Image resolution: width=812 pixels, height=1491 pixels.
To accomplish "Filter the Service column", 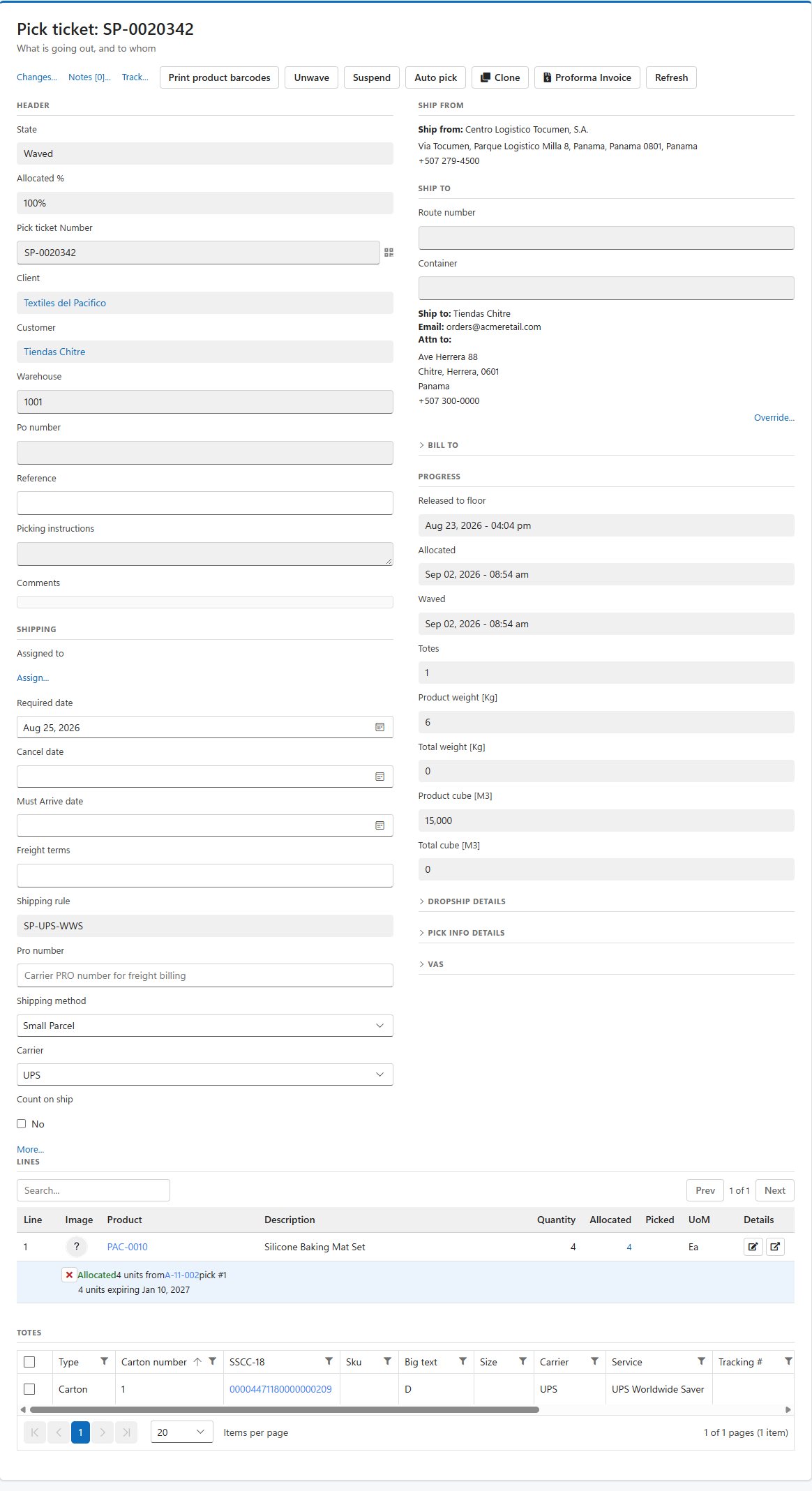I will (x=701, y=1361).
